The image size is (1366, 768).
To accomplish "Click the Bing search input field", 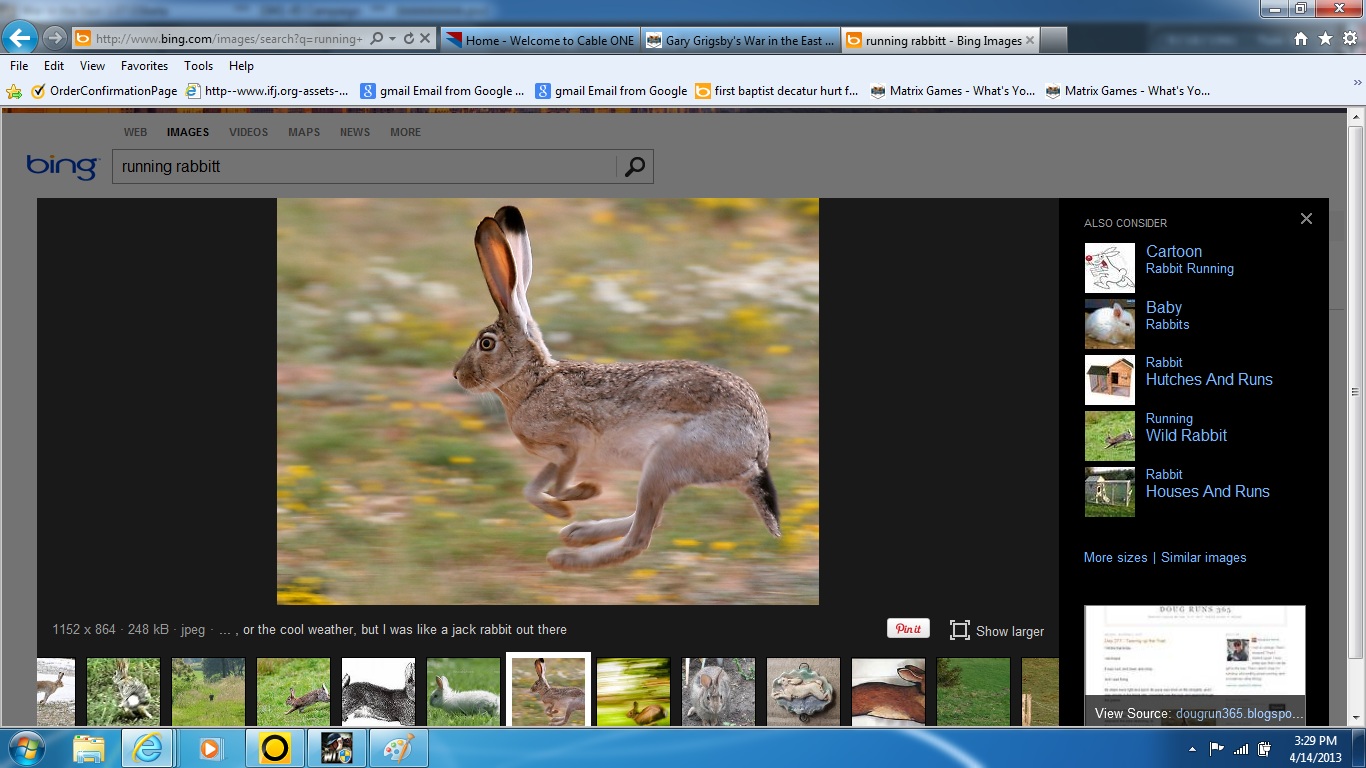I will tap(365, 167).
